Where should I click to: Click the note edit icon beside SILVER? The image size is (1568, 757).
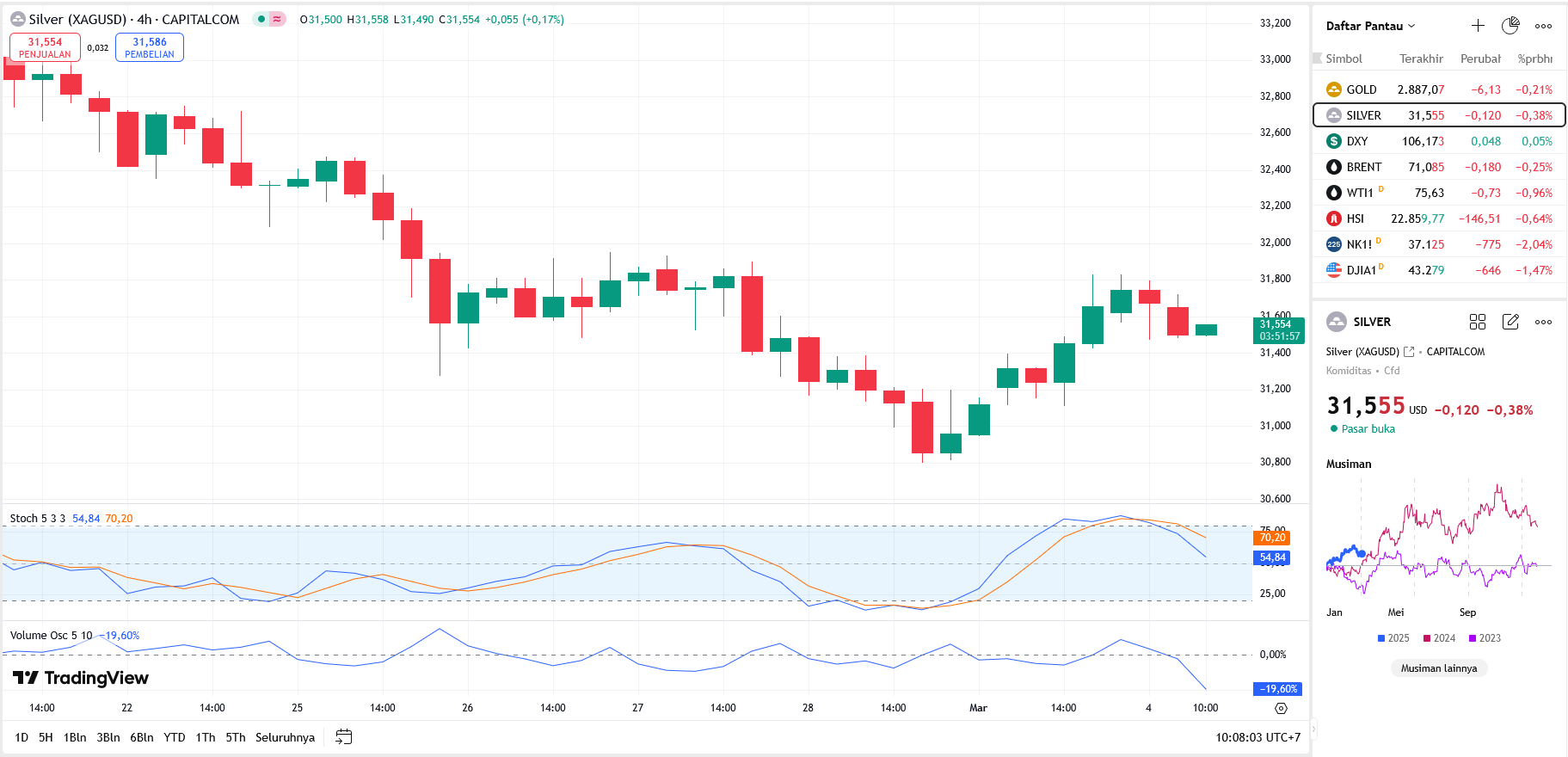(x=1510, y=322)
